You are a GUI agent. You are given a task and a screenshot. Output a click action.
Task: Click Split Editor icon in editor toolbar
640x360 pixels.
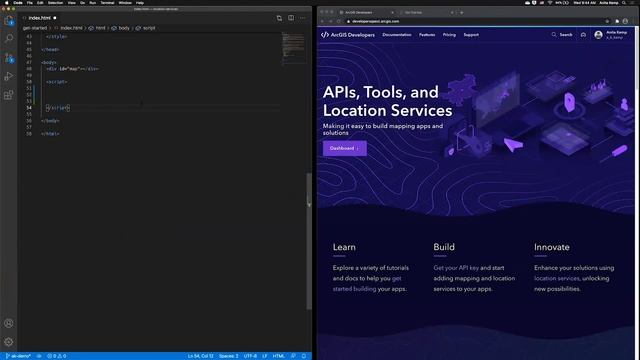291,18
